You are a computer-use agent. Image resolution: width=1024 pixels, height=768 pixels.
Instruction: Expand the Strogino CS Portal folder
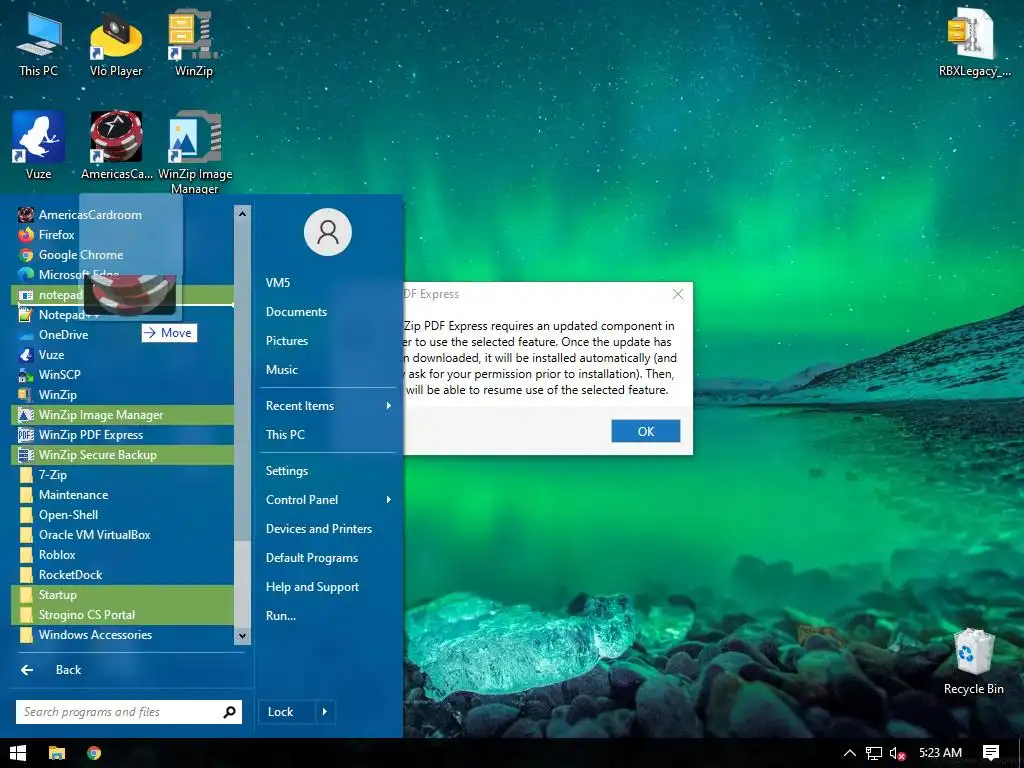coord(122,615)
